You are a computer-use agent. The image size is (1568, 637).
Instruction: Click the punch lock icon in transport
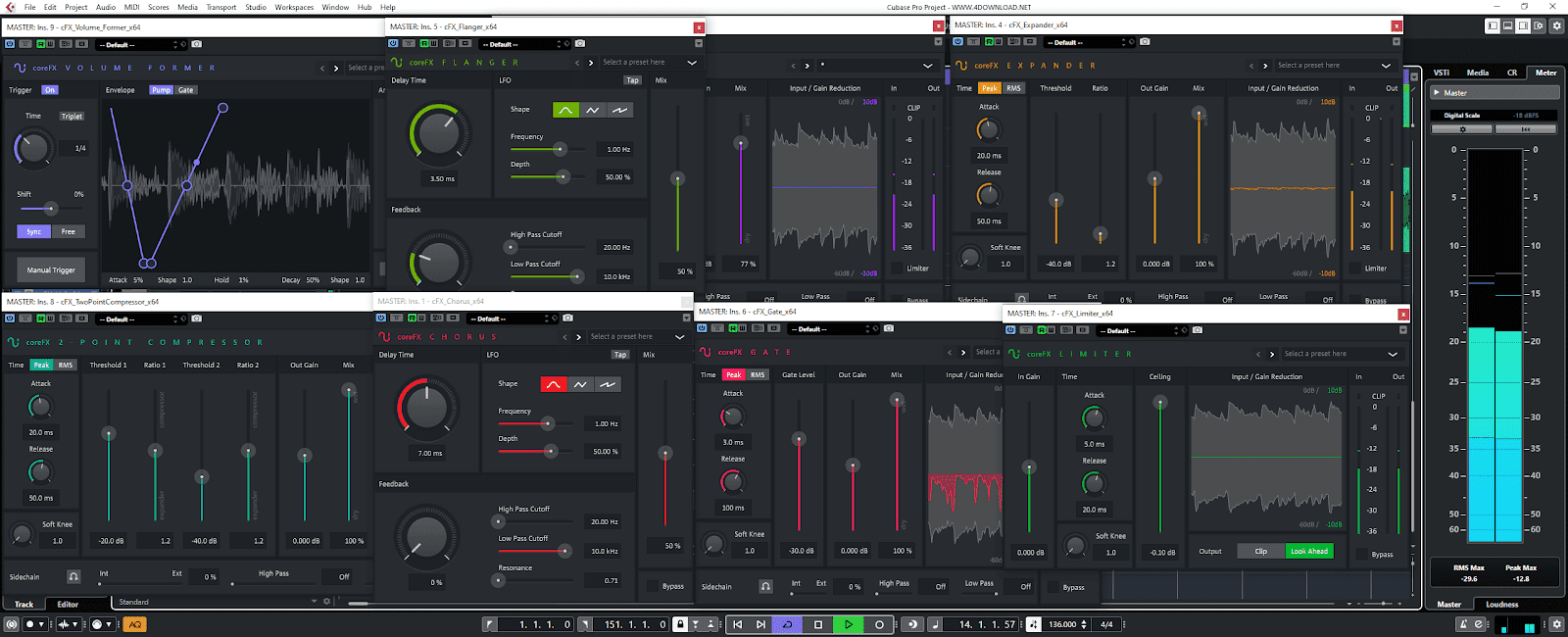[679, 624]
